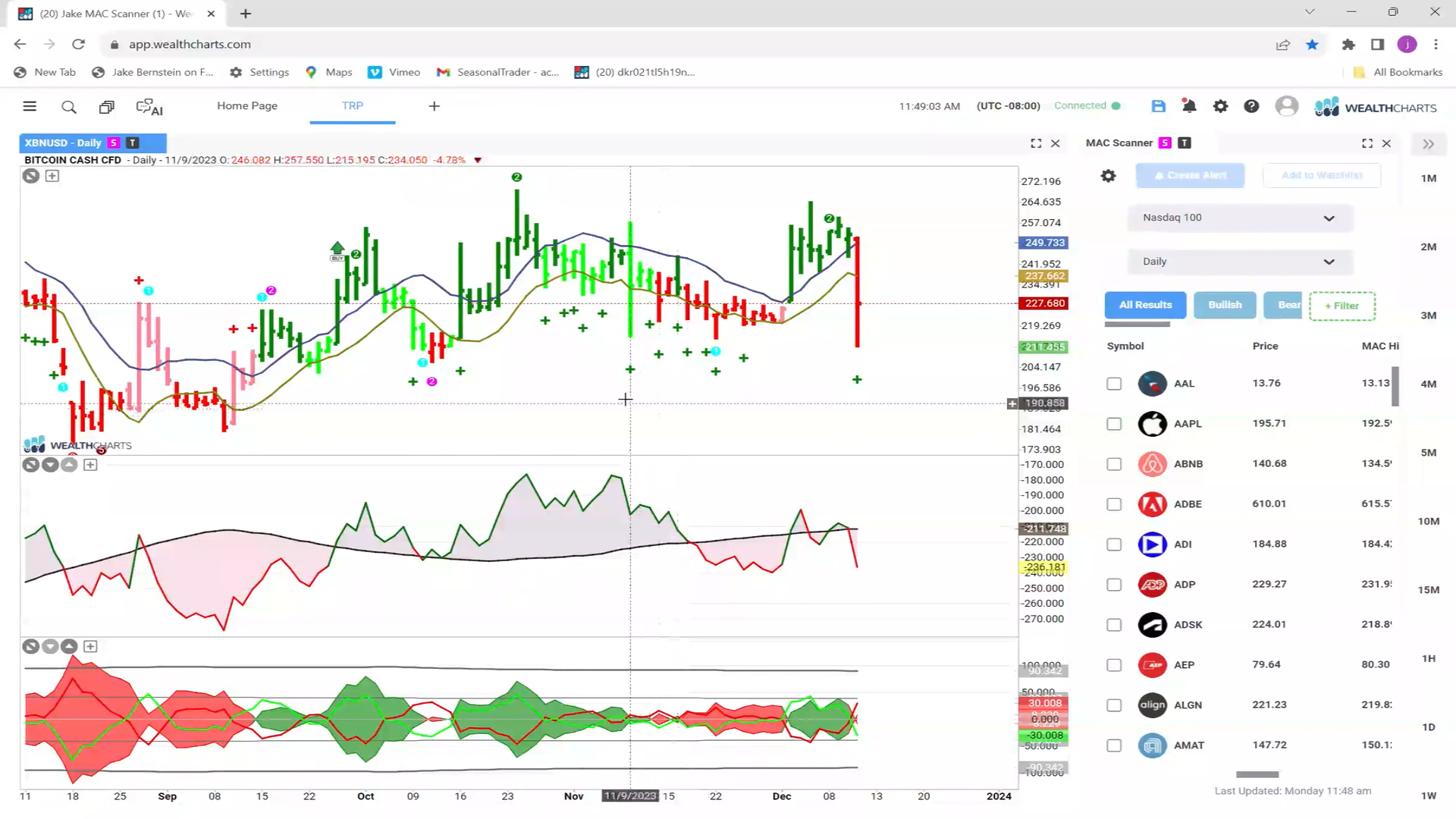Open the alerts bell icon

click(x=1189, y=106)
